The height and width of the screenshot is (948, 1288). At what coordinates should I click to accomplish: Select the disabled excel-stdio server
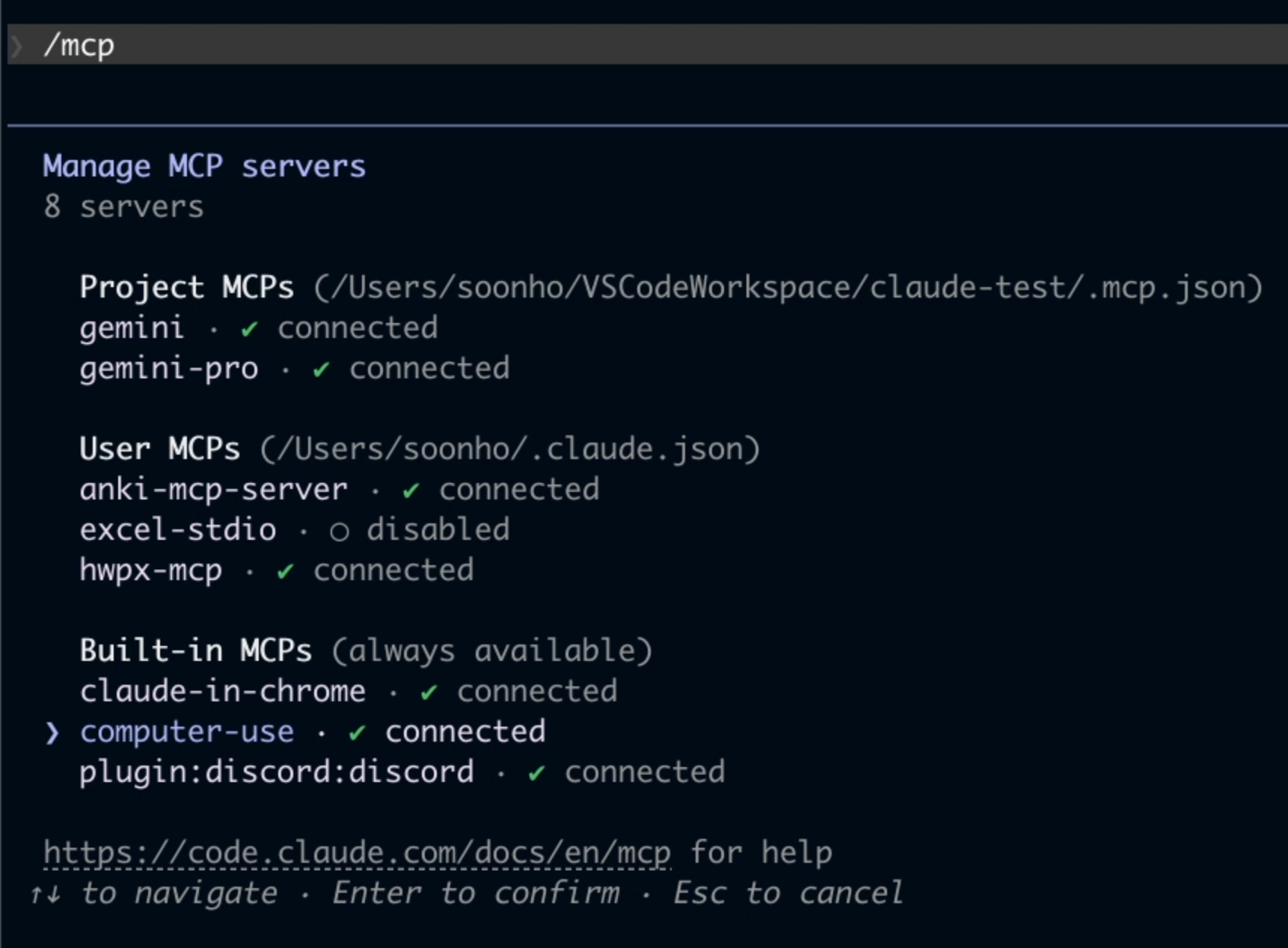295,530
